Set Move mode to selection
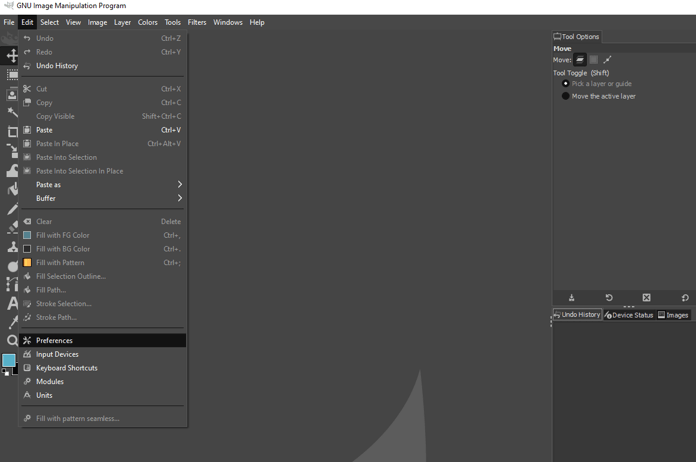 [593, 59]
